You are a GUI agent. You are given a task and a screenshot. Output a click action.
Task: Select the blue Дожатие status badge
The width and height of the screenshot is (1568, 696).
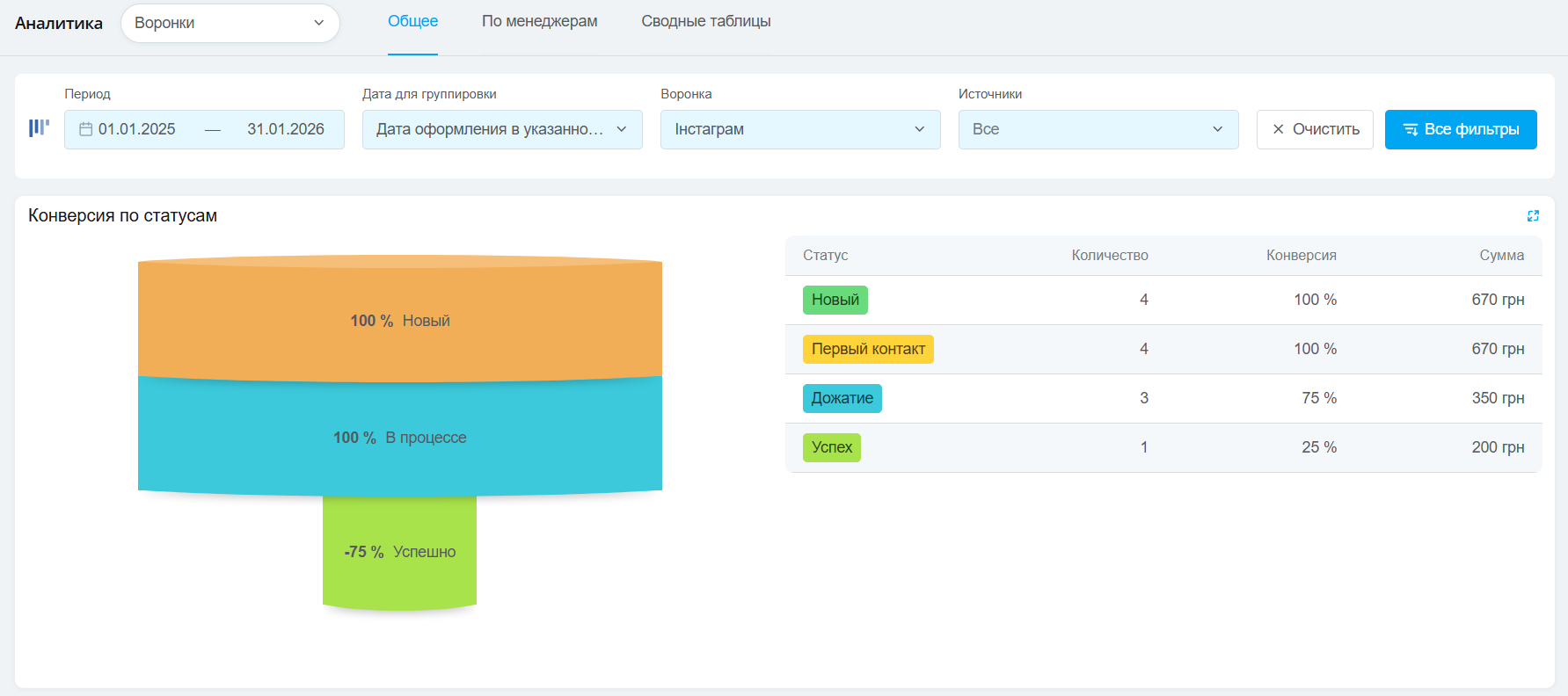[x=842, y=398]
